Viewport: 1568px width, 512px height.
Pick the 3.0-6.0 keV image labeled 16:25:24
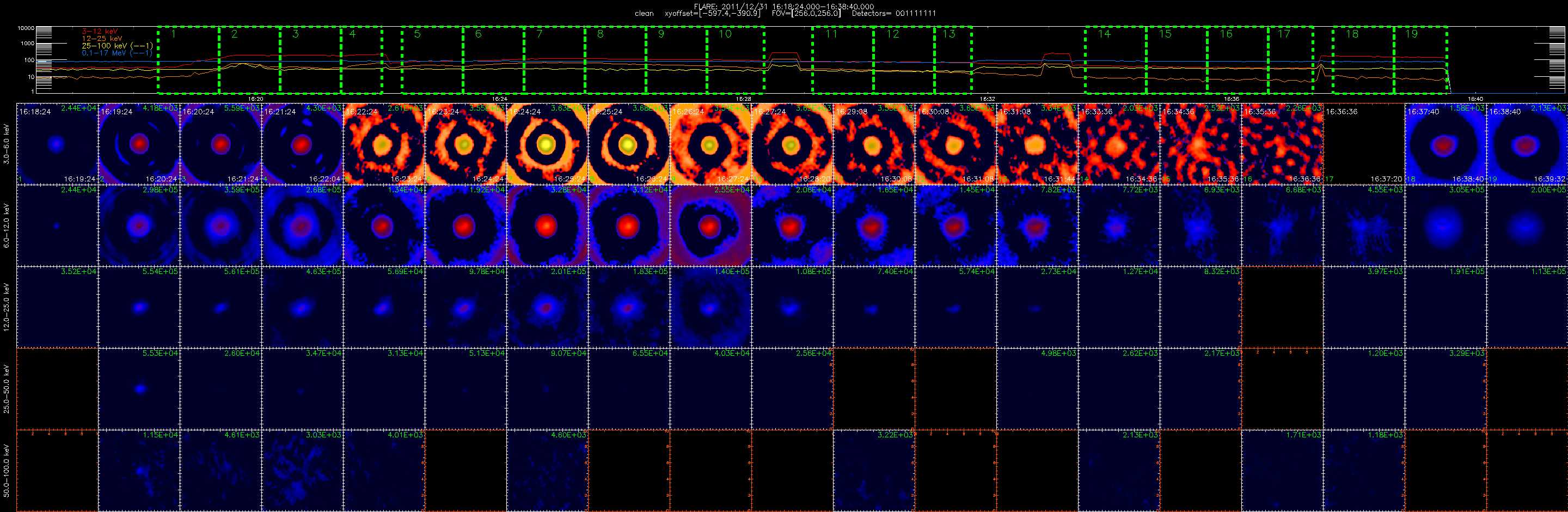(x=629, y=144)
